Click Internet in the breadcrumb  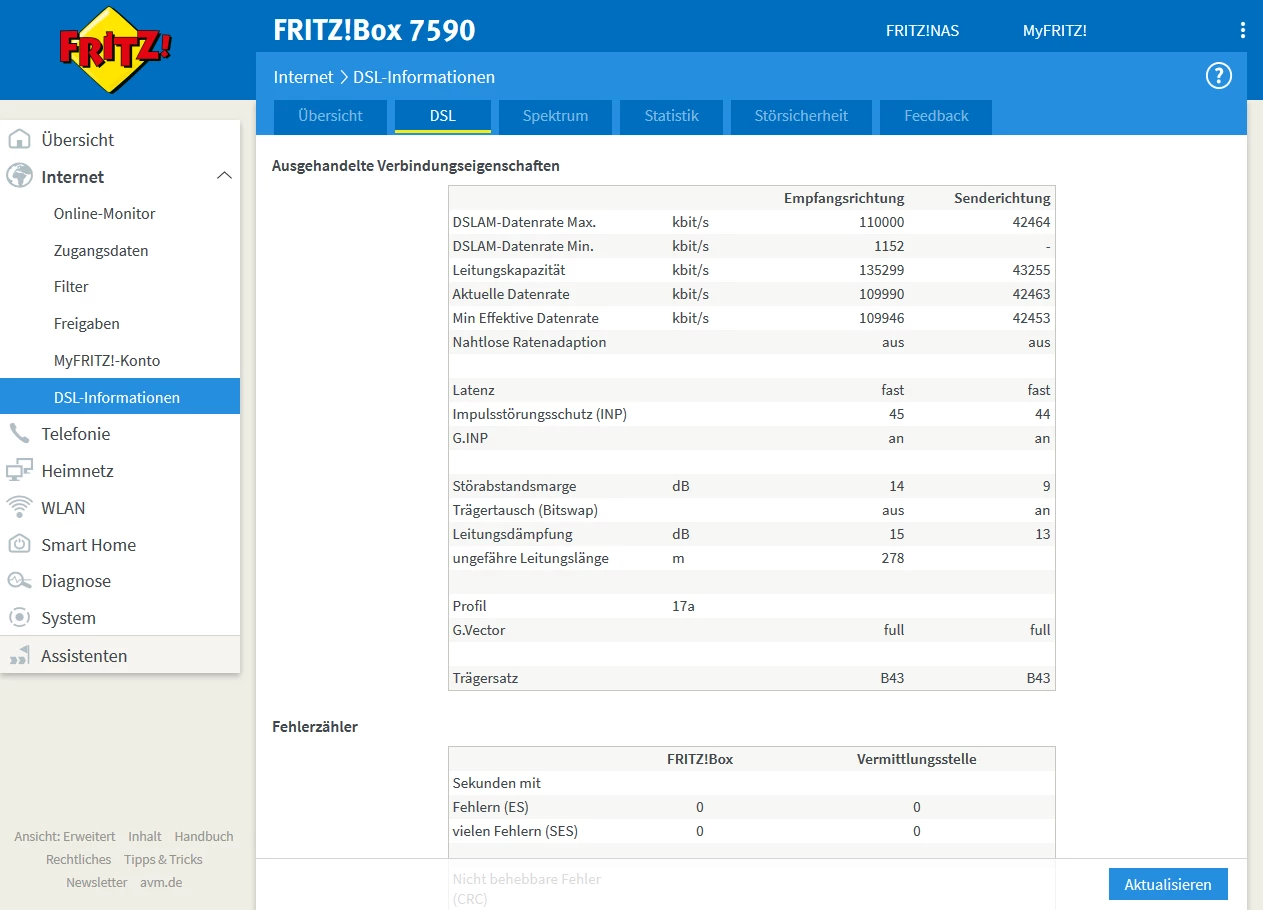pyautogui.click(x=304, y=77)
